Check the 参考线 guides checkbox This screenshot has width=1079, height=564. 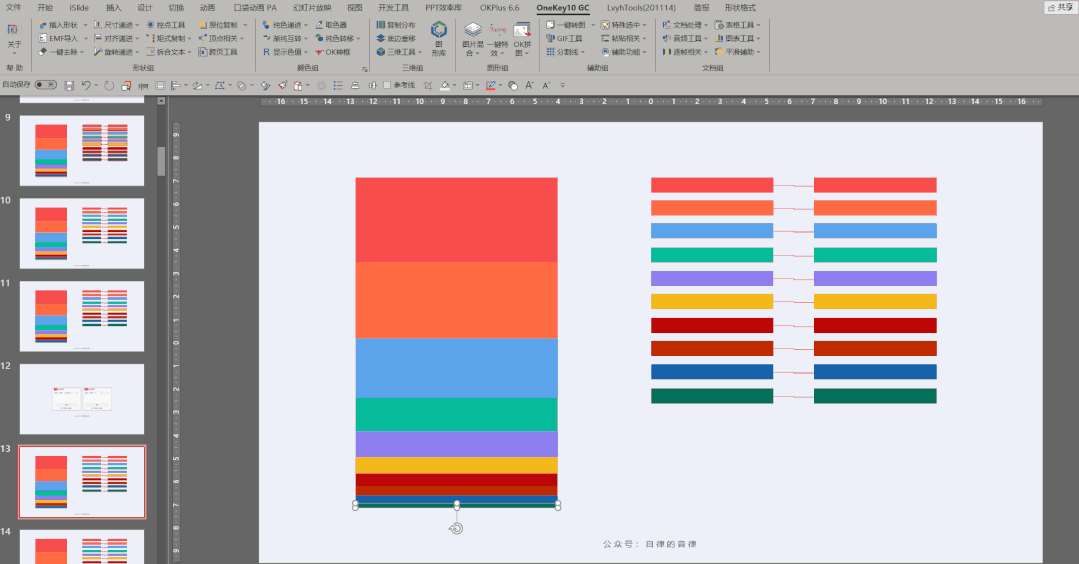(x=387, y=85)
